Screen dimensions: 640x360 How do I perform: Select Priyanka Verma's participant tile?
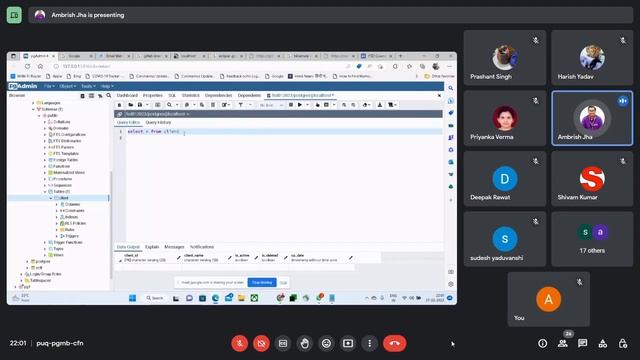pyautogui.click(x=505, y=118)
